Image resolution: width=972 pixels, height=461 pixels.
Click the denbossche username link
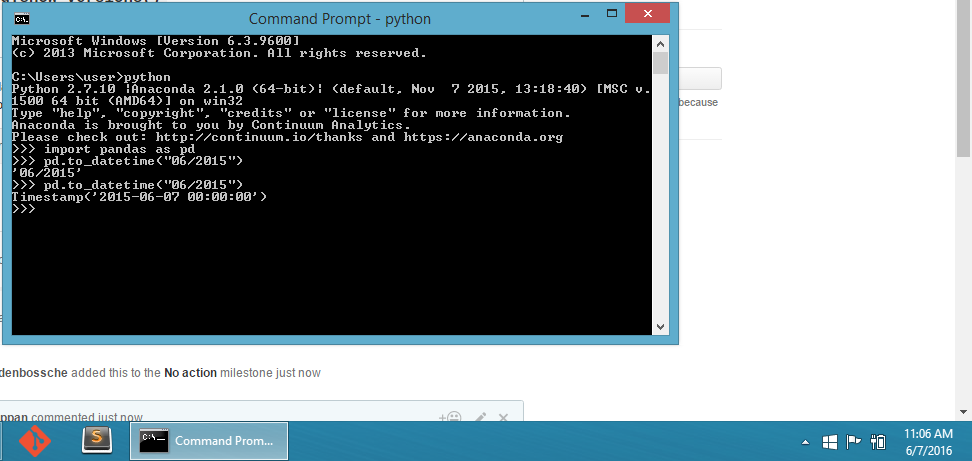pos(34,373)
